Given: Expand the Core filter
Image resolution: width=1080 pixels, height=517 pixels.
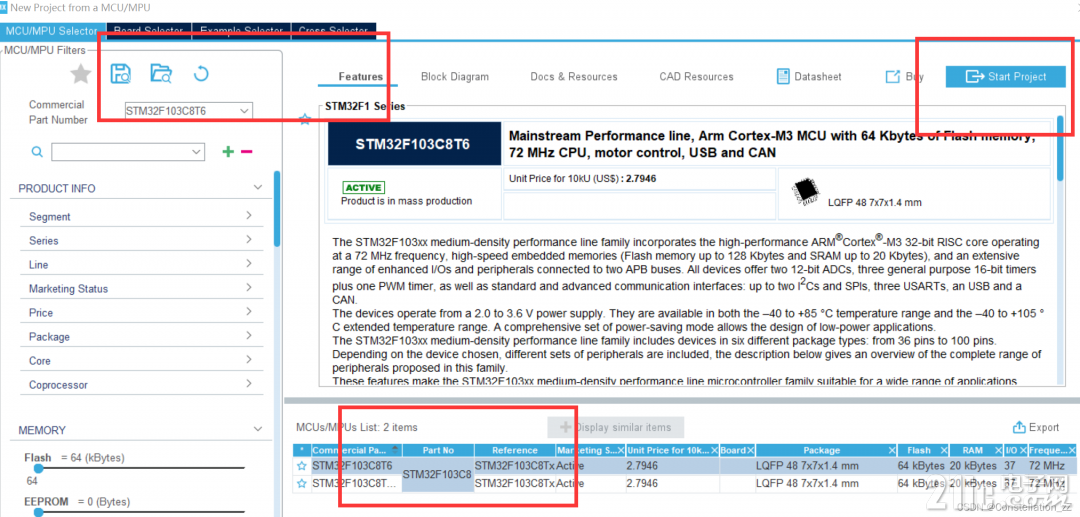Looking at the screenshot, I should tap(249, 361).
